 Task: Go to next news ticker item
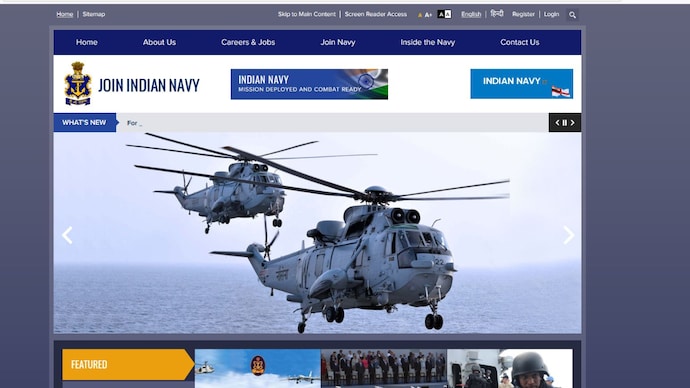pyautogui.click(x=573, y=123)
